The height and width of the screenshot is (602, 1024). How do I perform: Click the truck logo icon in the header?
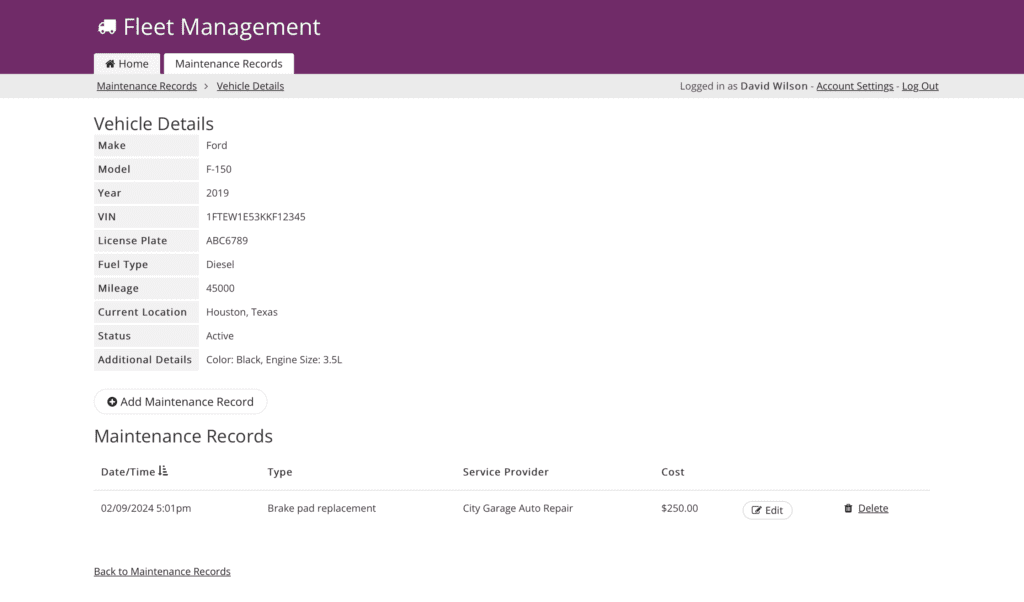tap(107, 27)
